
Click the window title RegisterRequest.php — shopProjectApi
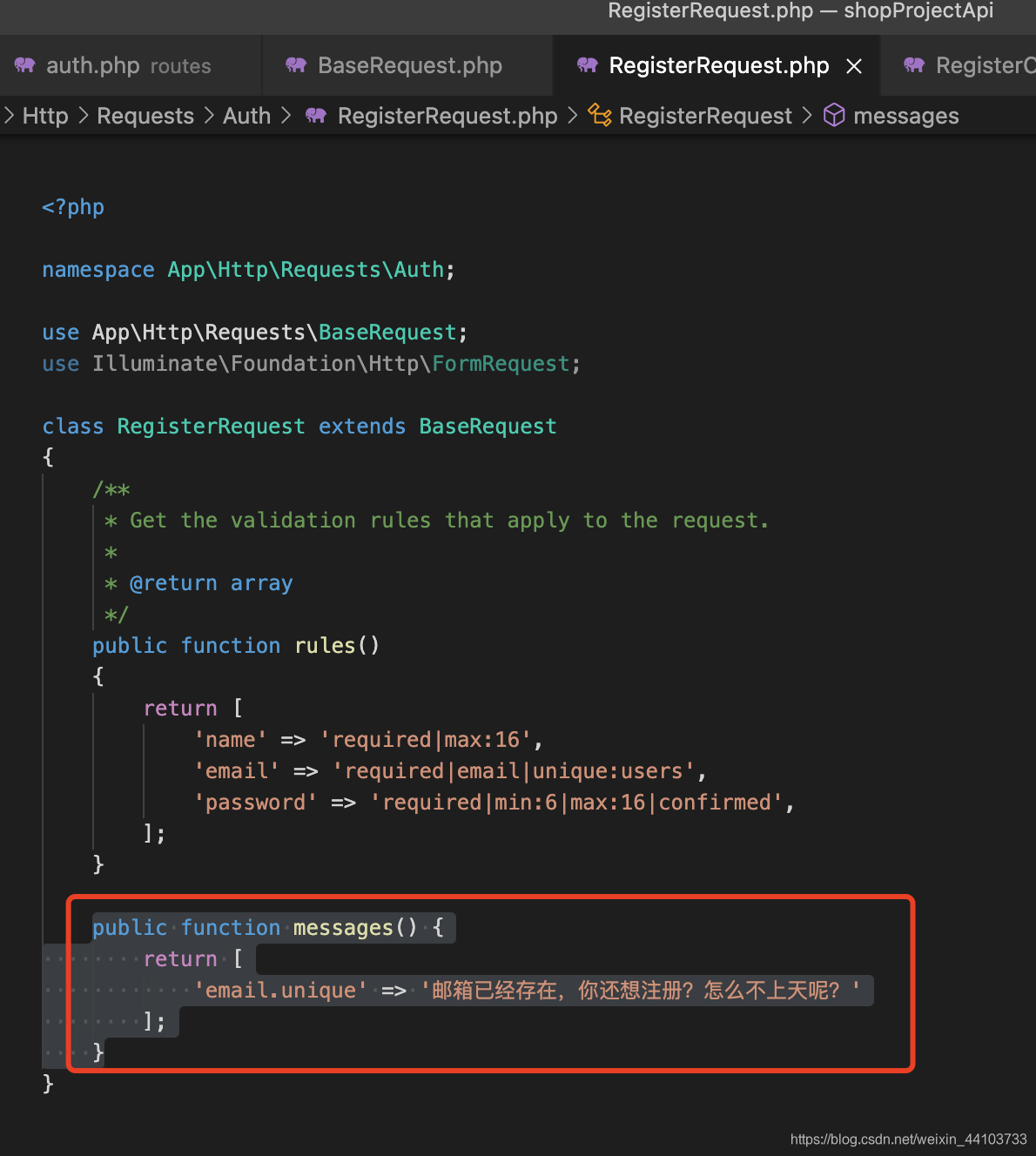(800, 11)
